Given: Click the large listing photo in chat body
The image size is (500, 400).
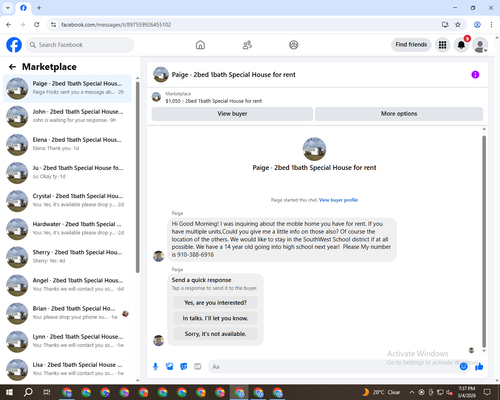Looking at the screenshot, I should (x=314, y=149).
